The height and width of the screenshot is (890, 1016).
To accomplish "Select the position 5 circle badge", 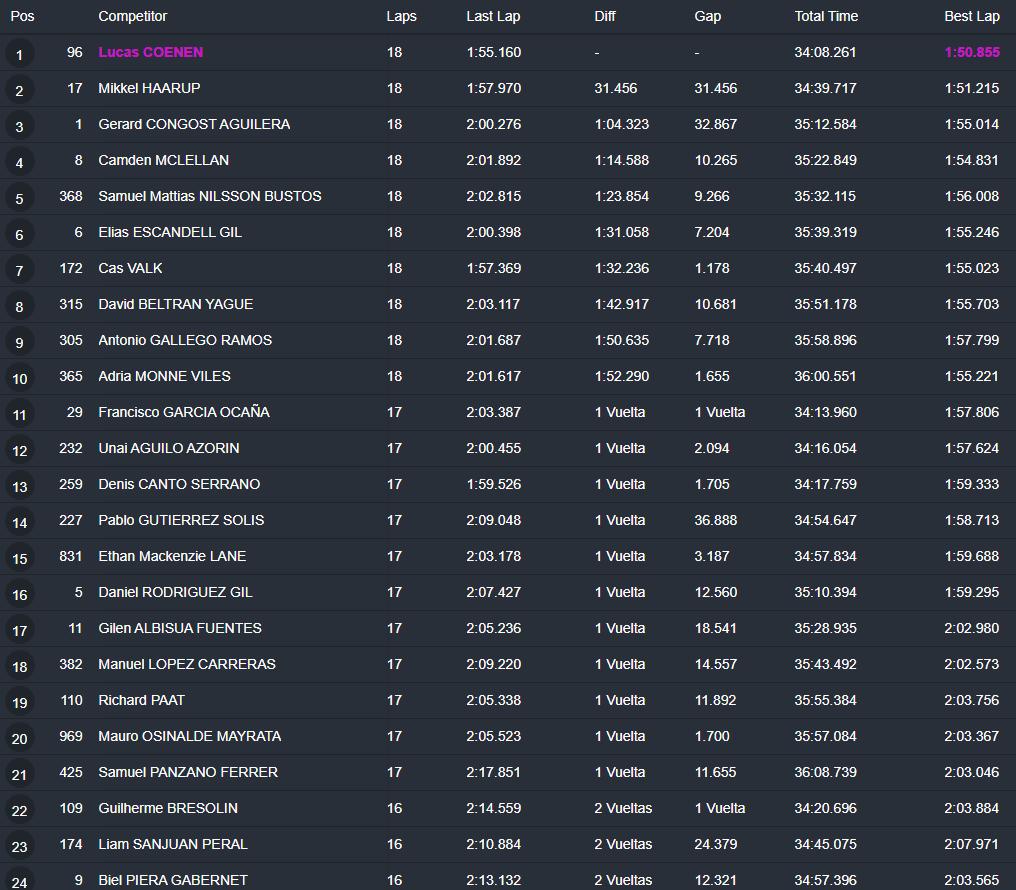I will click(x=19, y=198).
